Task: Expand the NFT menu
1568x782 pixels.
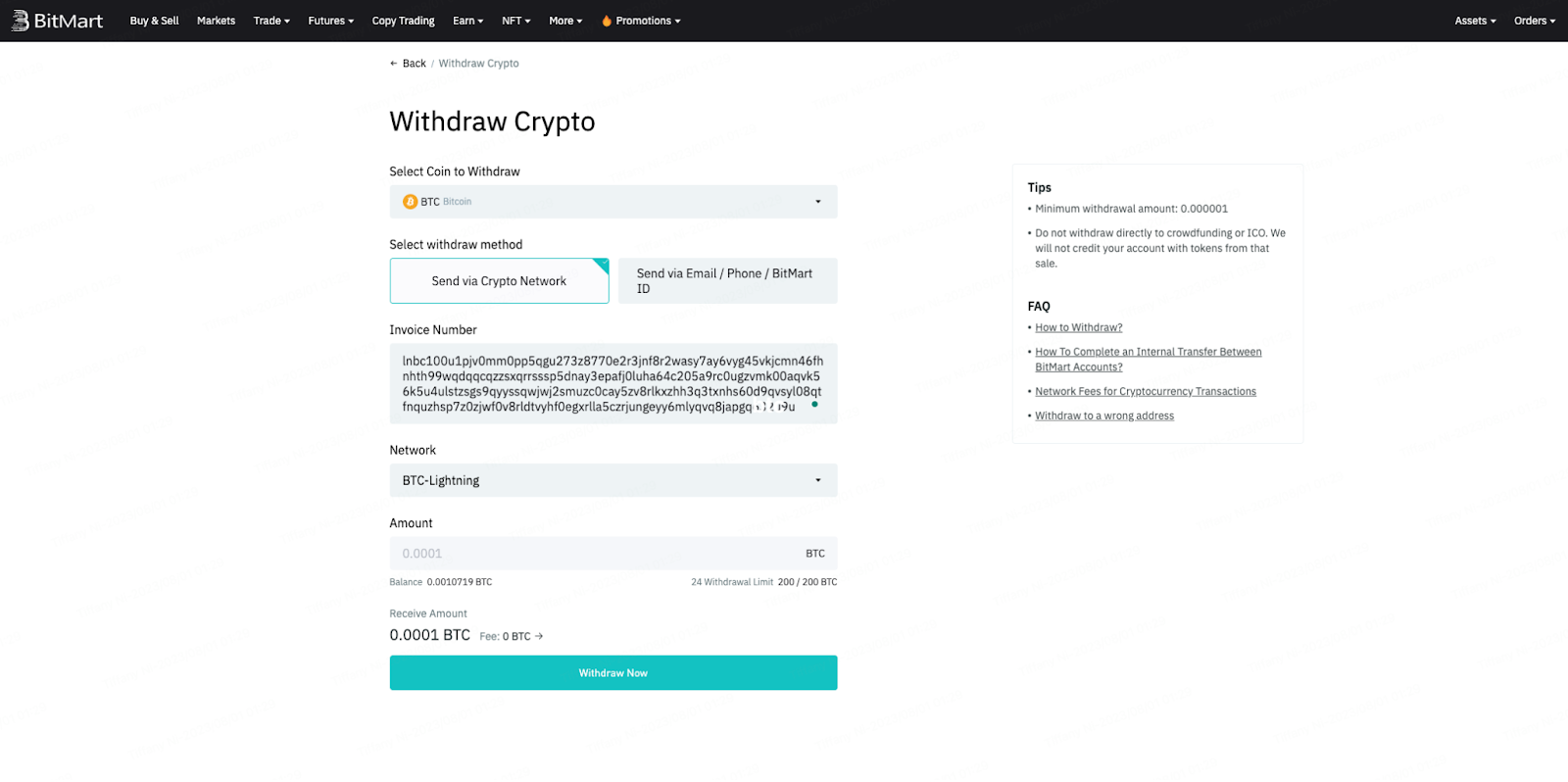Action: 516,21
